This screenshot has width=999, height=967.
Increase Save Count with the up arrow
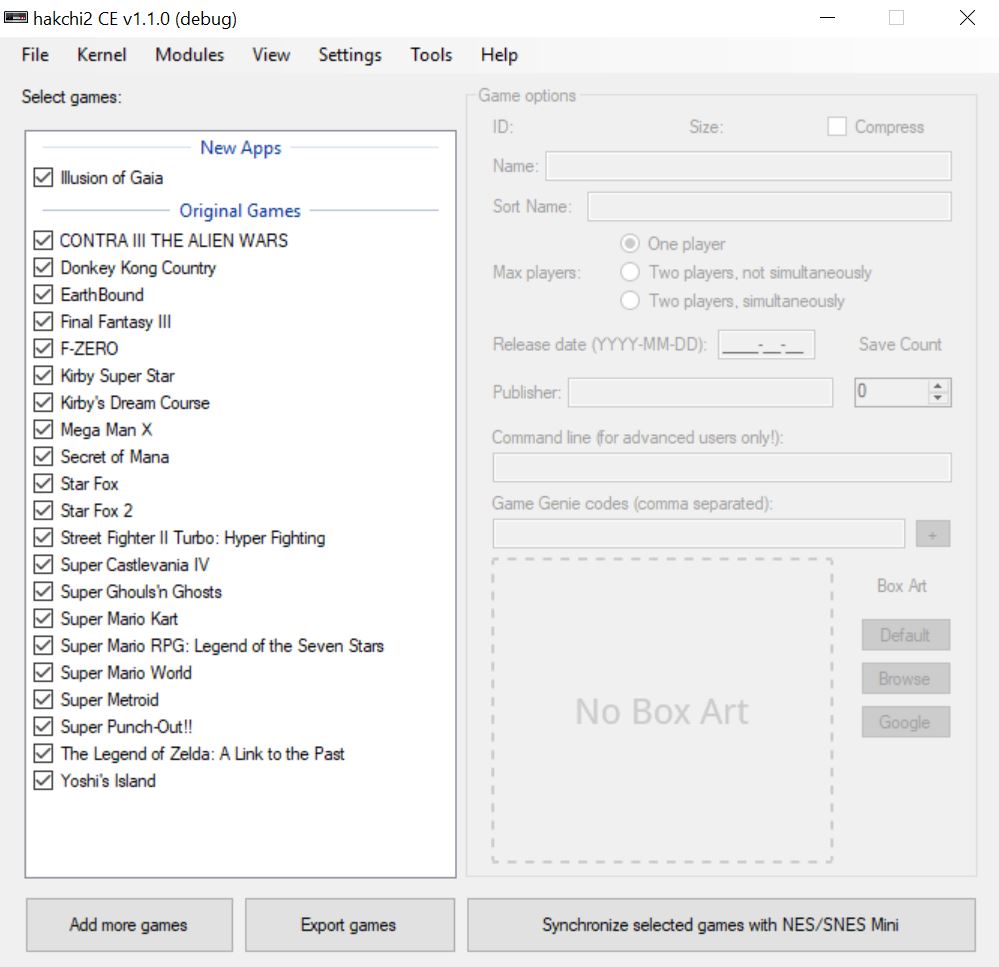click(x=937, y=385)
